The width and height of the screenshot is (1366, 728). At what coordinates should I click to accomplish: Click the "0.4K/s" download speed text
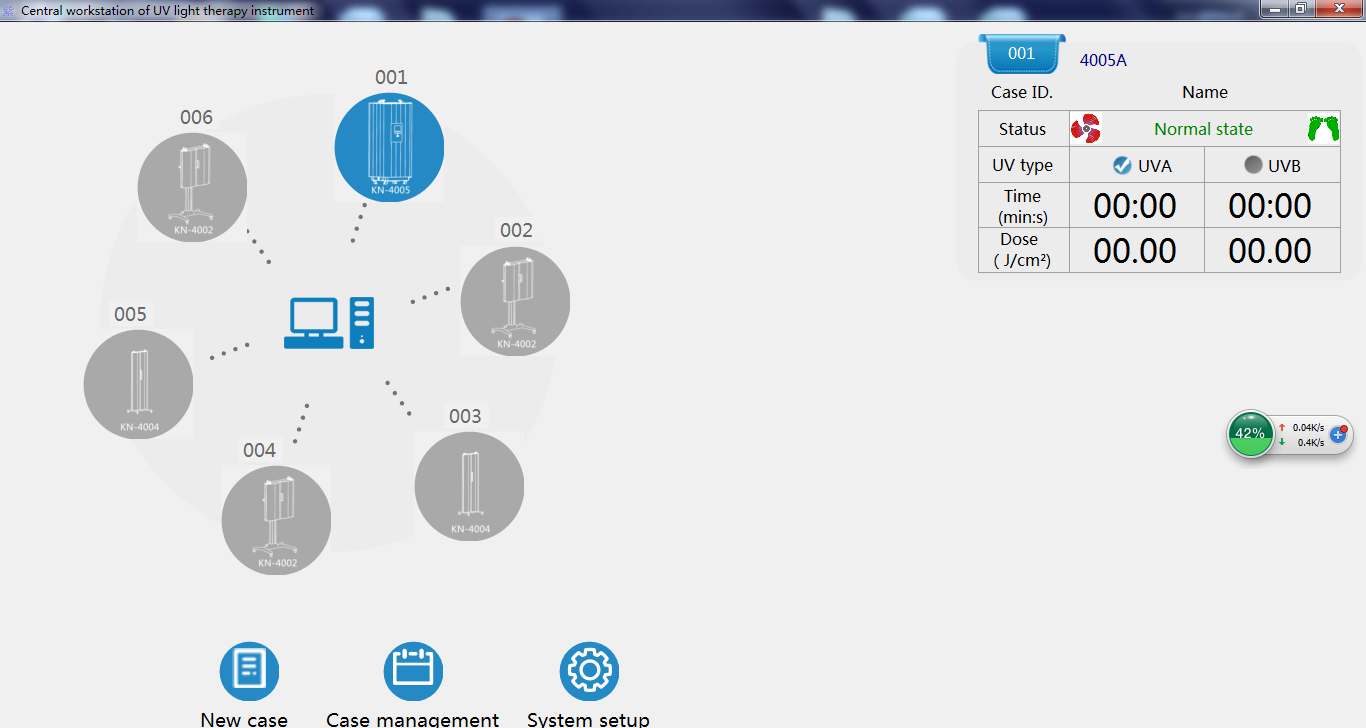click(x=1311, y=442)
